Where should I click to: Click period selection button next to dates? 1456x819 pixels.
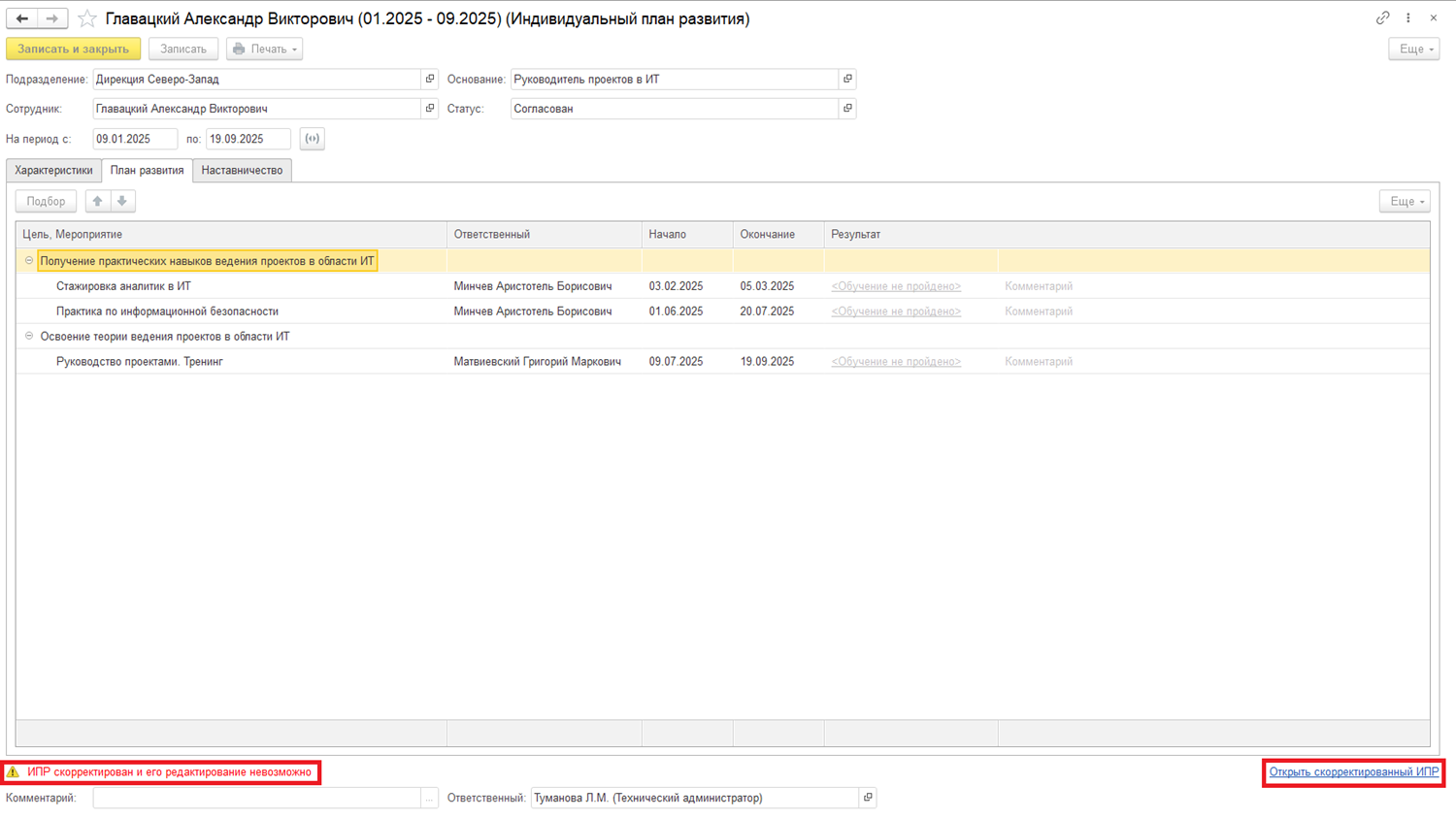point(312,139)
